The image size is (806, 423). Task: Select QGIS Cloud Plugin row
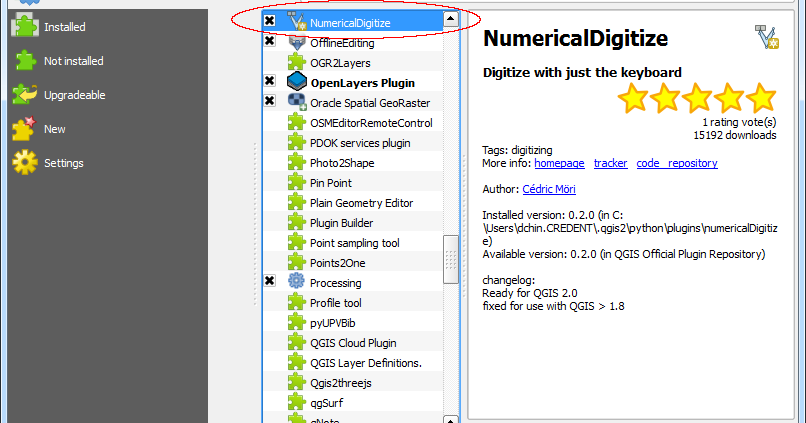coord(353,343)
